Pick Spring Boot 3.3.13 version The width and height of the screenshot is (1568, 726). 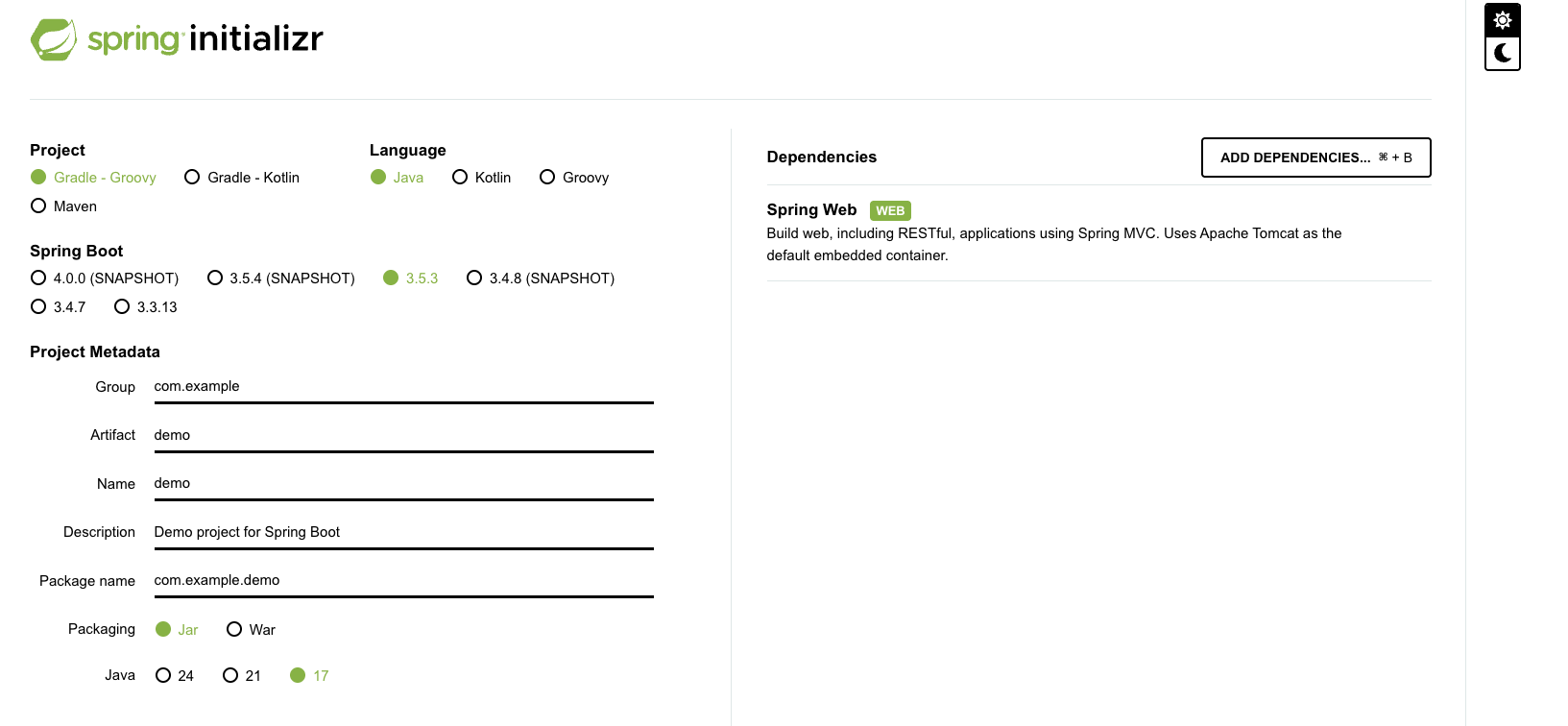click(x=122, y=307)
